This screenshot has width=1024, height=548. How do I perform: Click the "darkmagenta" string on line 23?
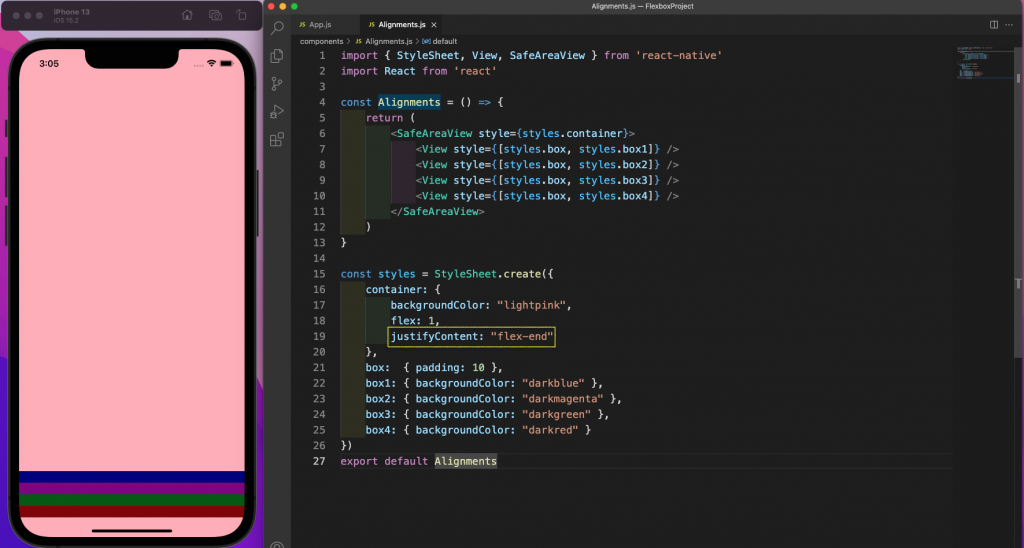click(x=562, y=399)
